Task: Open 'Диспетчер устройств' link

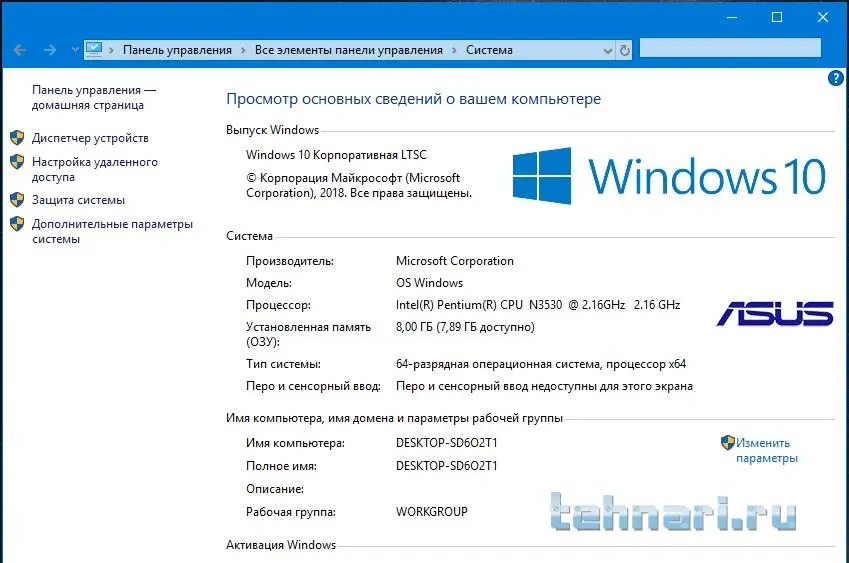Action: coord(90,138)
